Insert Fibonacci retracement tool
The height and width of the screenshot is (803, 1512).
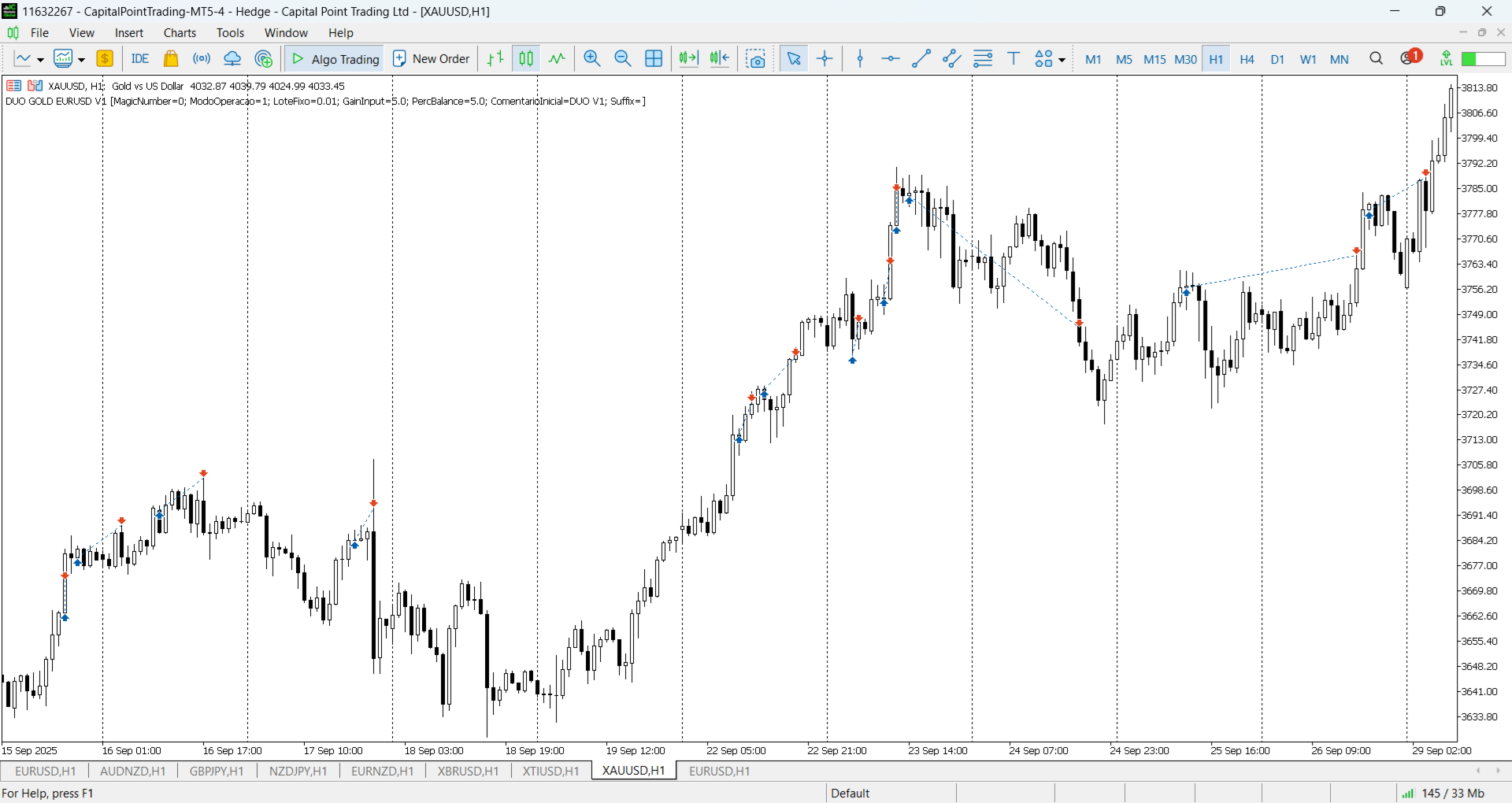click(983, 59)
